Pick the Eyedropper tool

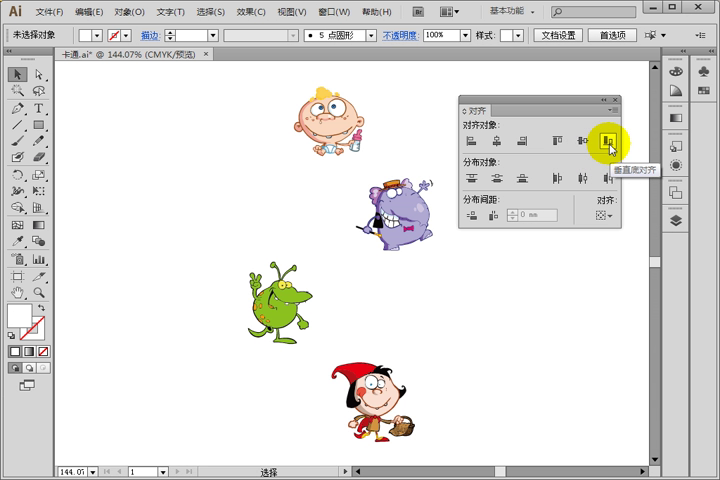17,241
